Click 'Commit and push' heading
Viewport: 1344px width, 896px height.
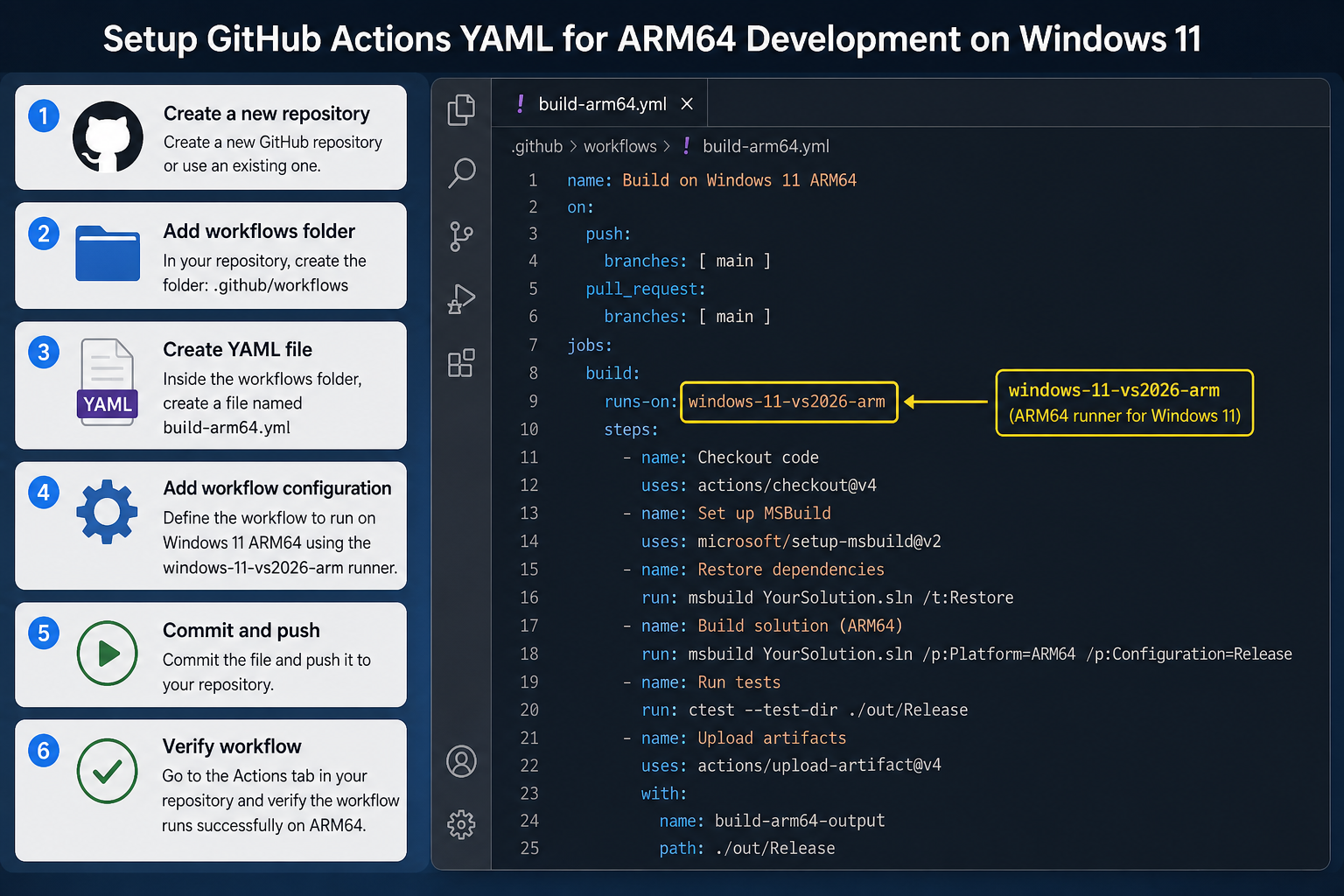(x=241, y=630)
